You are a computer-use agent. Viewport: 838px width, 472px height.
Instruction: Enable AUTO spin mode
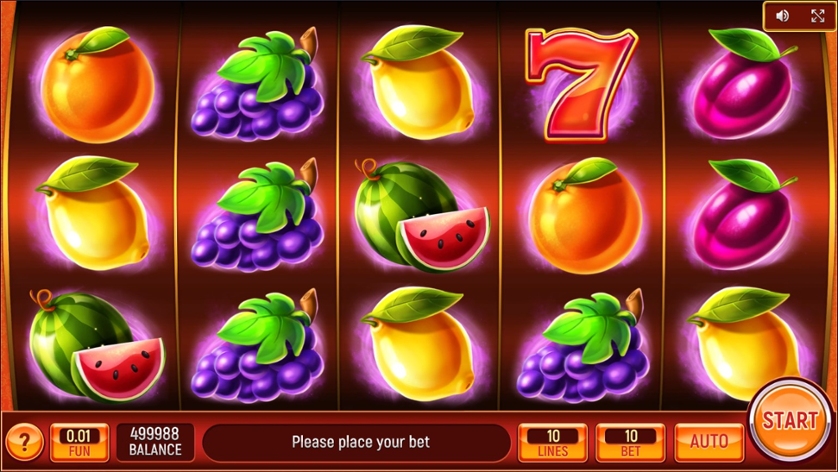(x=709, y=442)
